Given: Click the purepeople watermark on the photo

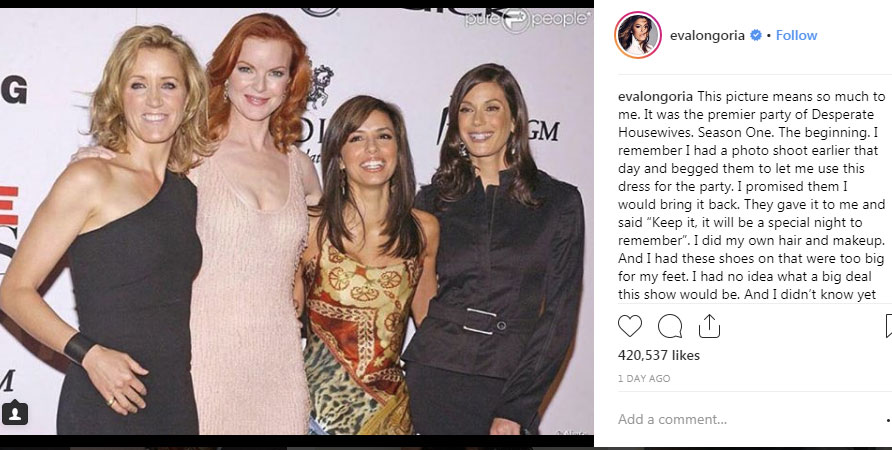Looking at the screenshot, I should (527, 19).
